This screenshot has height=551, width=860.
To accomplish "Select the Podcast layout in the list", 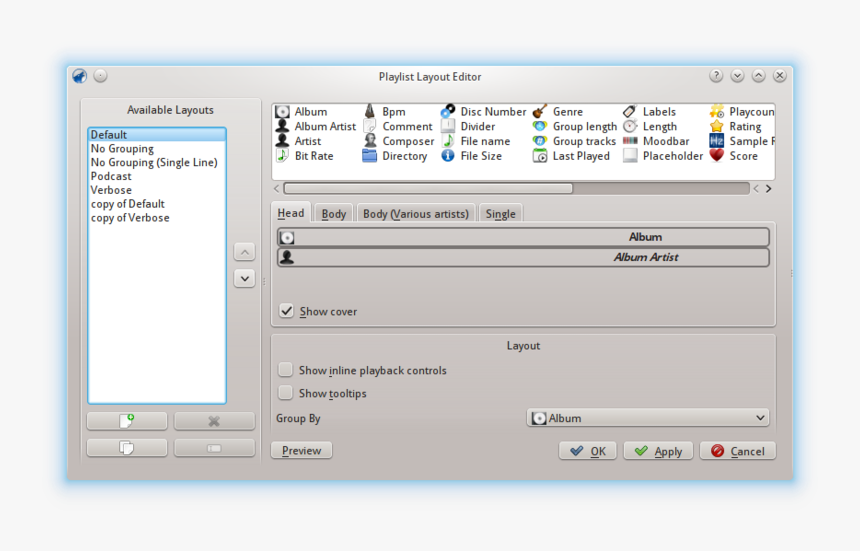I will point(111,176).
